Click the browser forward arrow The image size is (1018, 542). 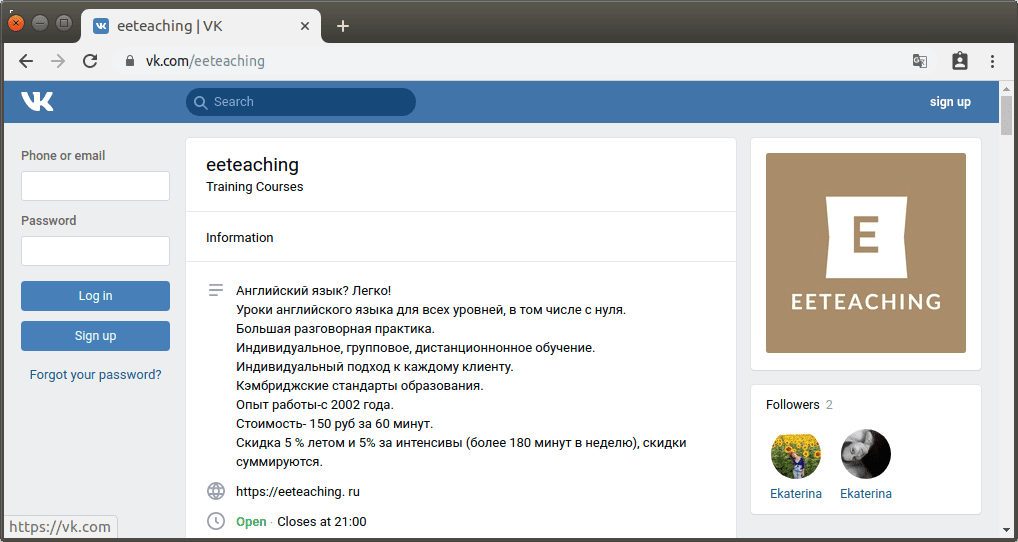(x=58, y=61)
